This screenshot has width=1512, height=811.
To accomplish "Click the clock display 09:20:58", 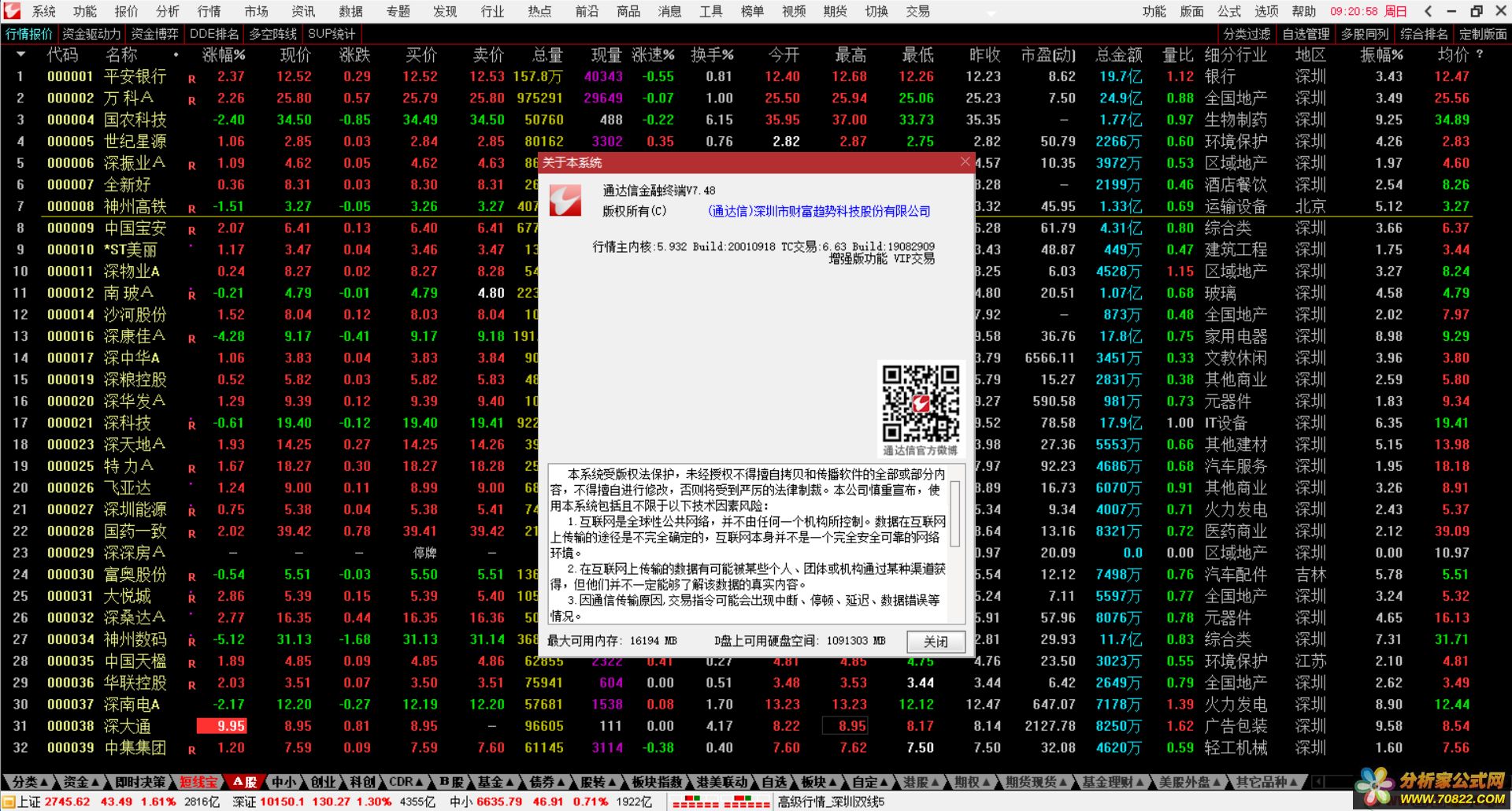I will tap(1354, 11).
